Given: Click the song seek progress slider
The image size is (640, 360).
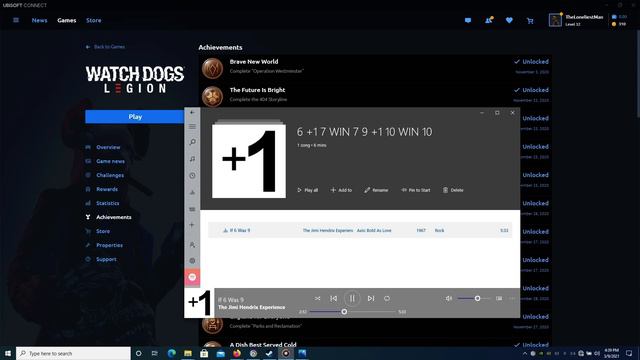Looking at the screenshot, I should [x=352, y=311].
